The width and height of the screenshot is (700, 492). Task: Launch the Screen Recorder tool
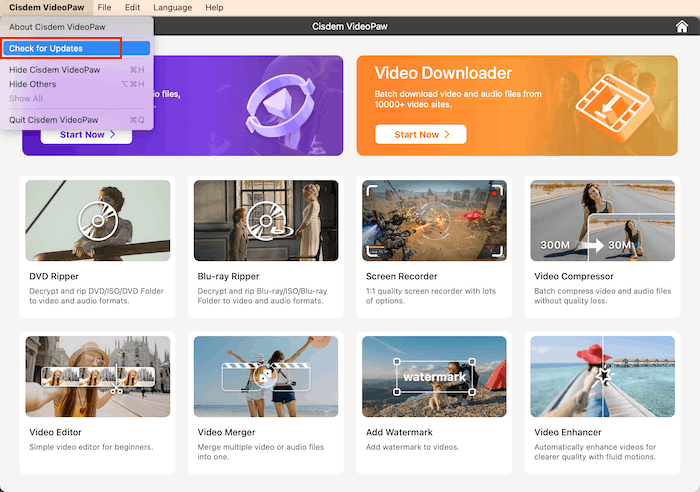(434, 221)
